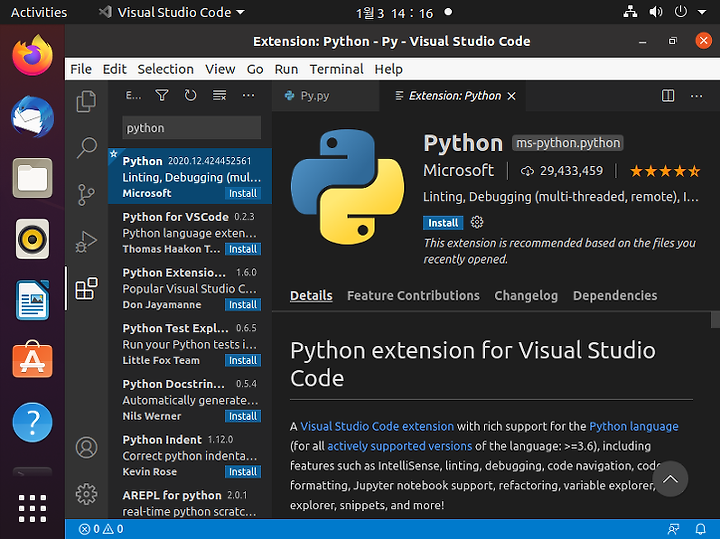The width and height of the screenshot is (720, 539).
Task: Follow the Visual Studio Code extension link
Action: pyautogui.click(x=377, y=427)
